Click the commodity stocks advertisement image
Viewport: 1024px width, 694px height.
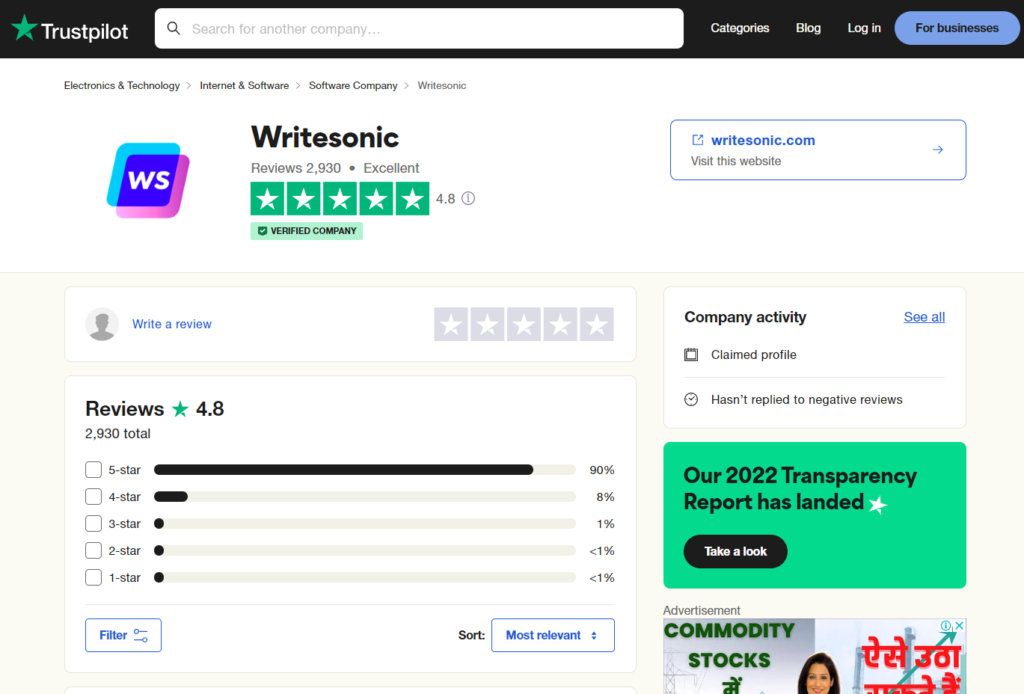(x=814, y=656)
